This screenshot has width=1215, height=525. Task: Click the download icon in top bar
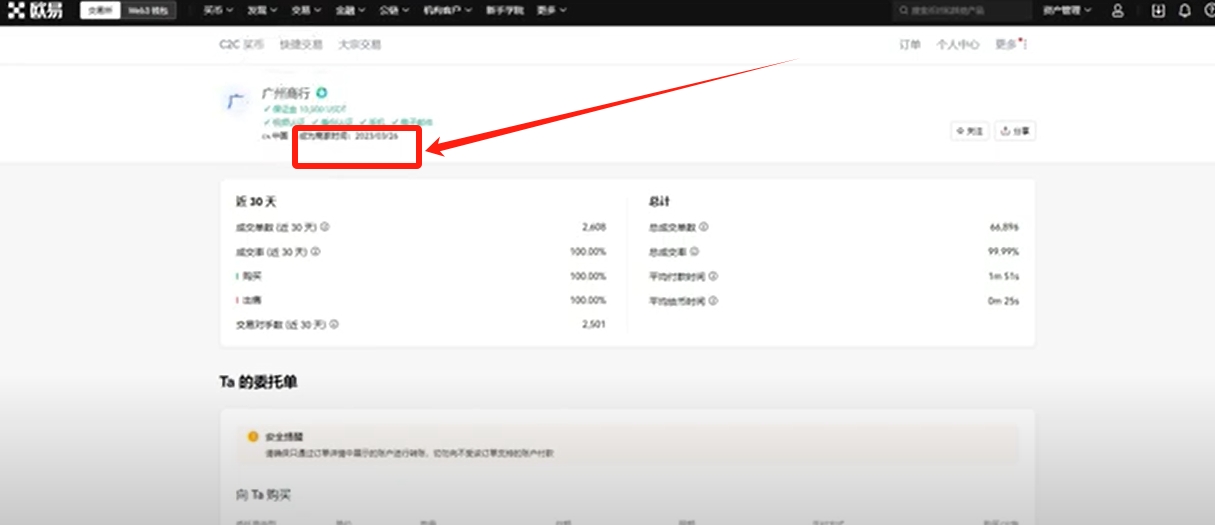pos(1159,11)
